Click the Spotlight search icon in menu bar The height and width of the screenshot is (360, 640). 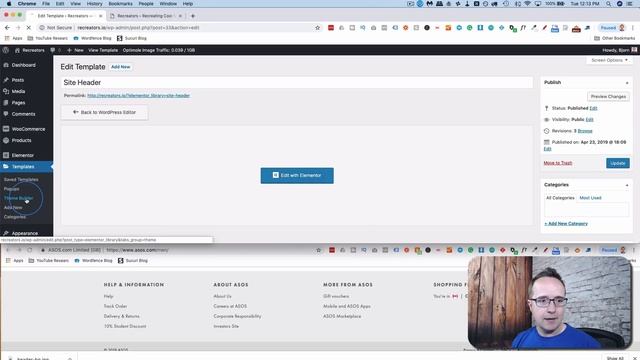click(x=608, y=4)
